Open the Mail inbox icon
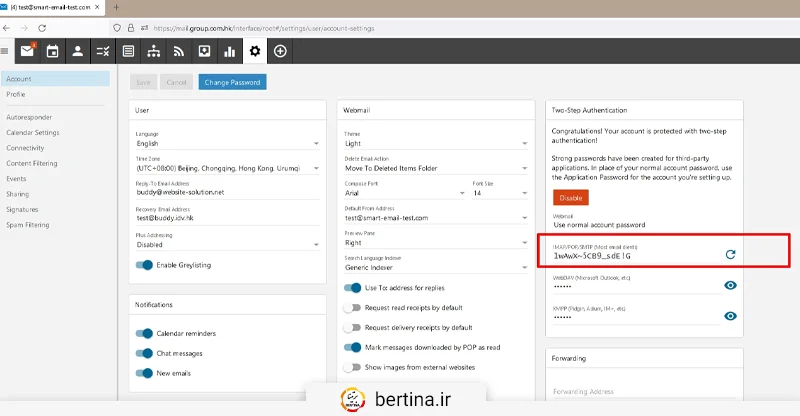This screenshot has height=416, width=800. click(27, 51)
